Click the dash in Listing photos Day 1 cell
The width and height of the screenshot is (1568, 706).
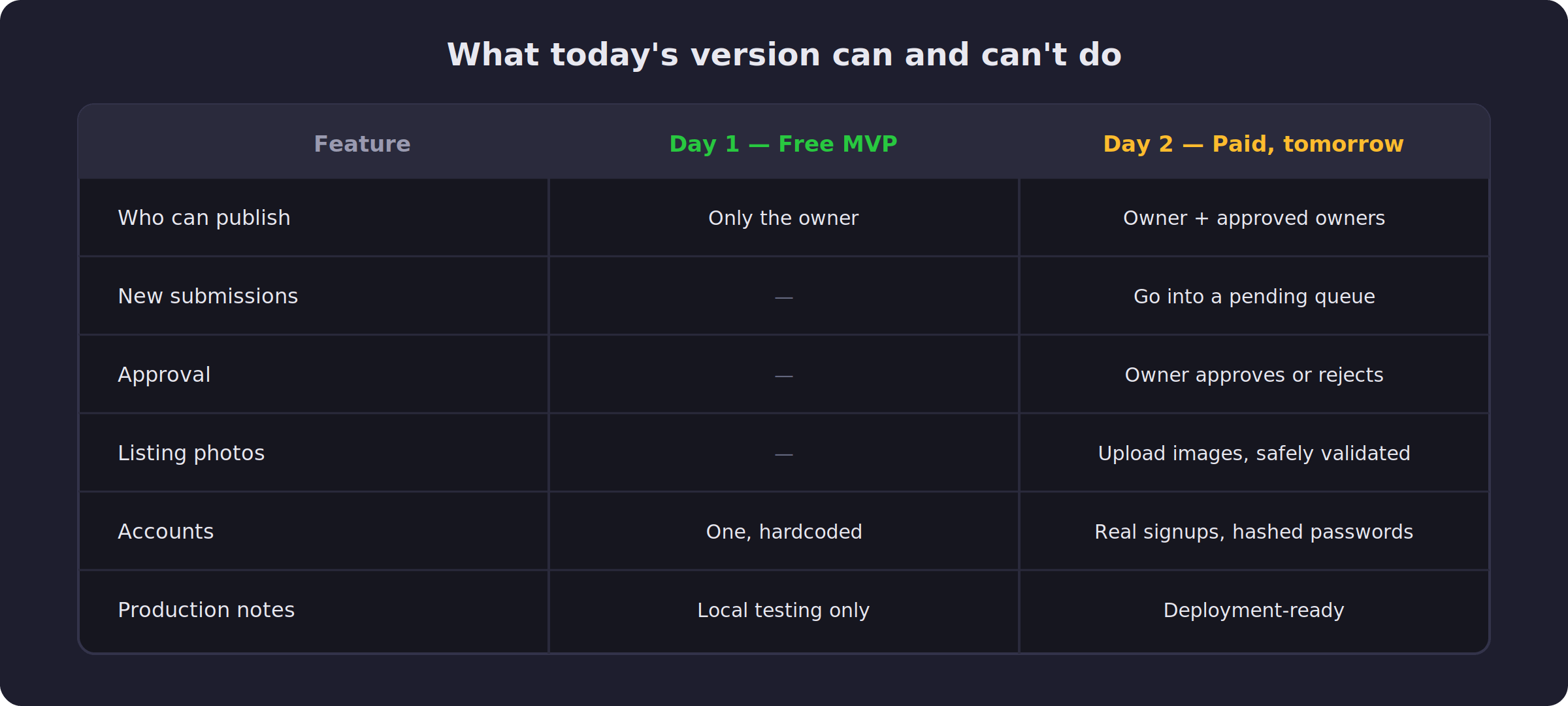(783, 454)
